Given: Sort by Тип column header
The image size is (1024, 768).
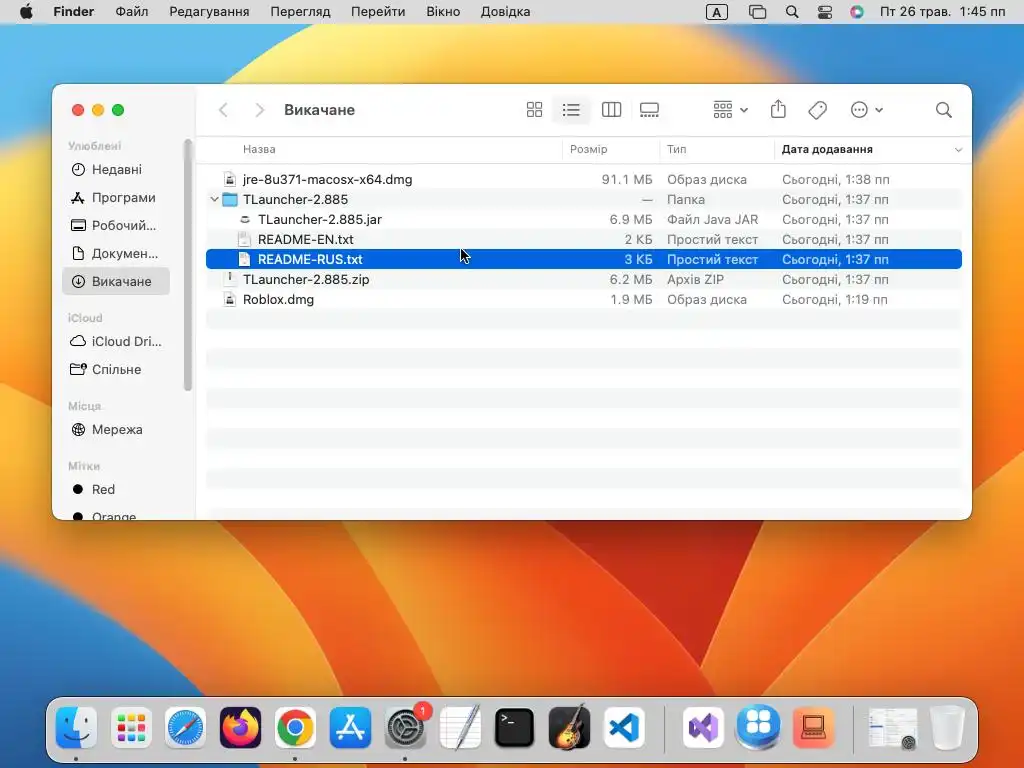Looking at the screenshot, I should [677, 149].
